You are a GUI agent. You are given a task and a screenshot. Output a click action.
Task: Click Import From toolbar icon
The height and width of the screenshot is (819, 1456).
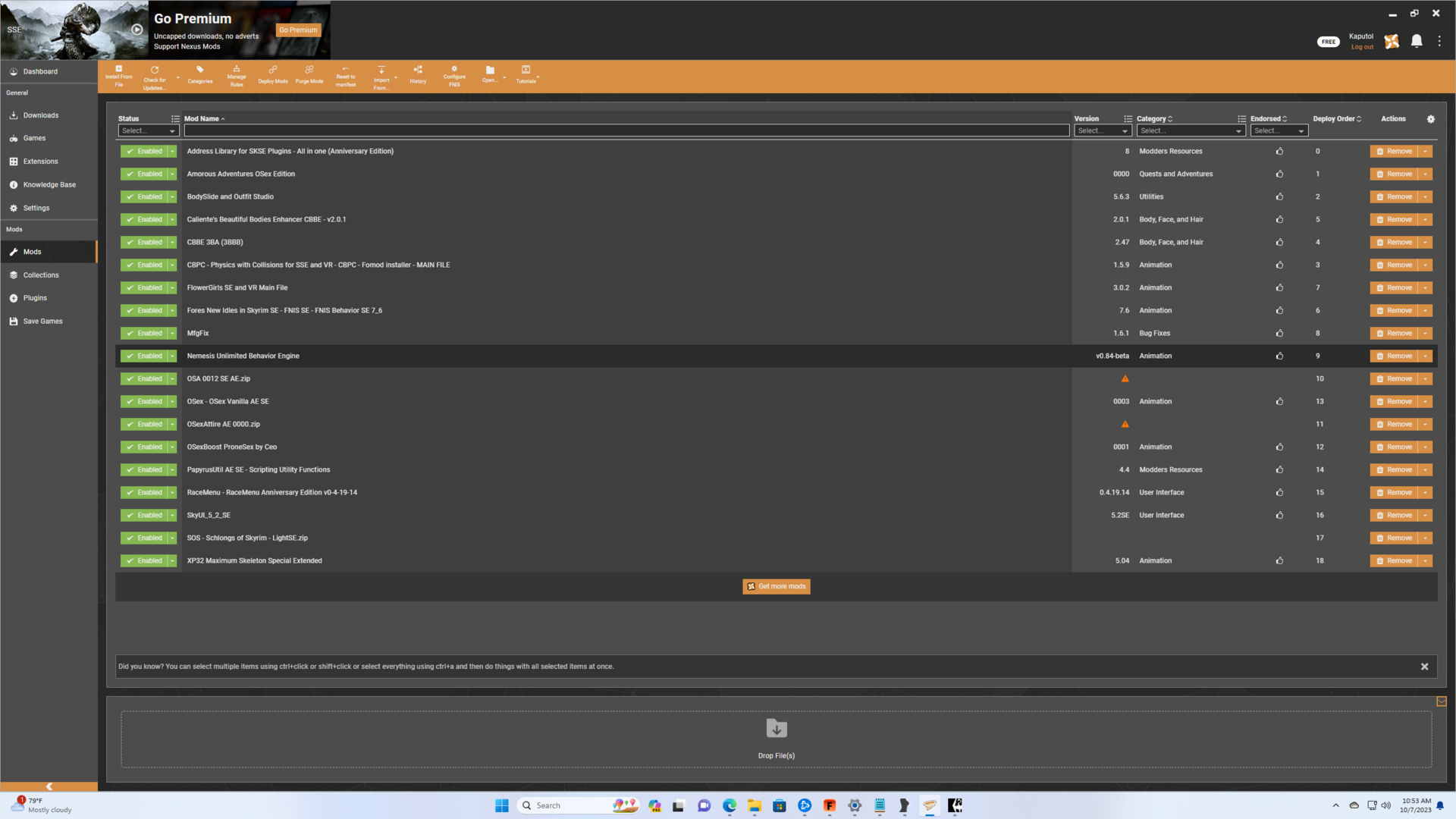pyautogui.click(x=381, y=77)
